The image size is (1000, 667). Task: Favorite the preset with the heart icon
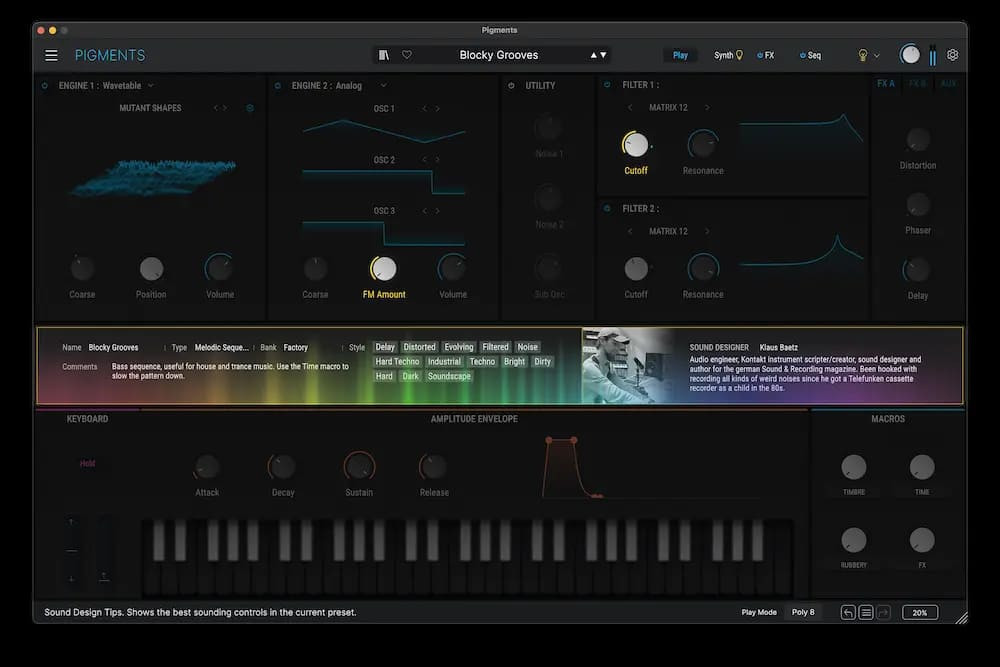(407, 56)
